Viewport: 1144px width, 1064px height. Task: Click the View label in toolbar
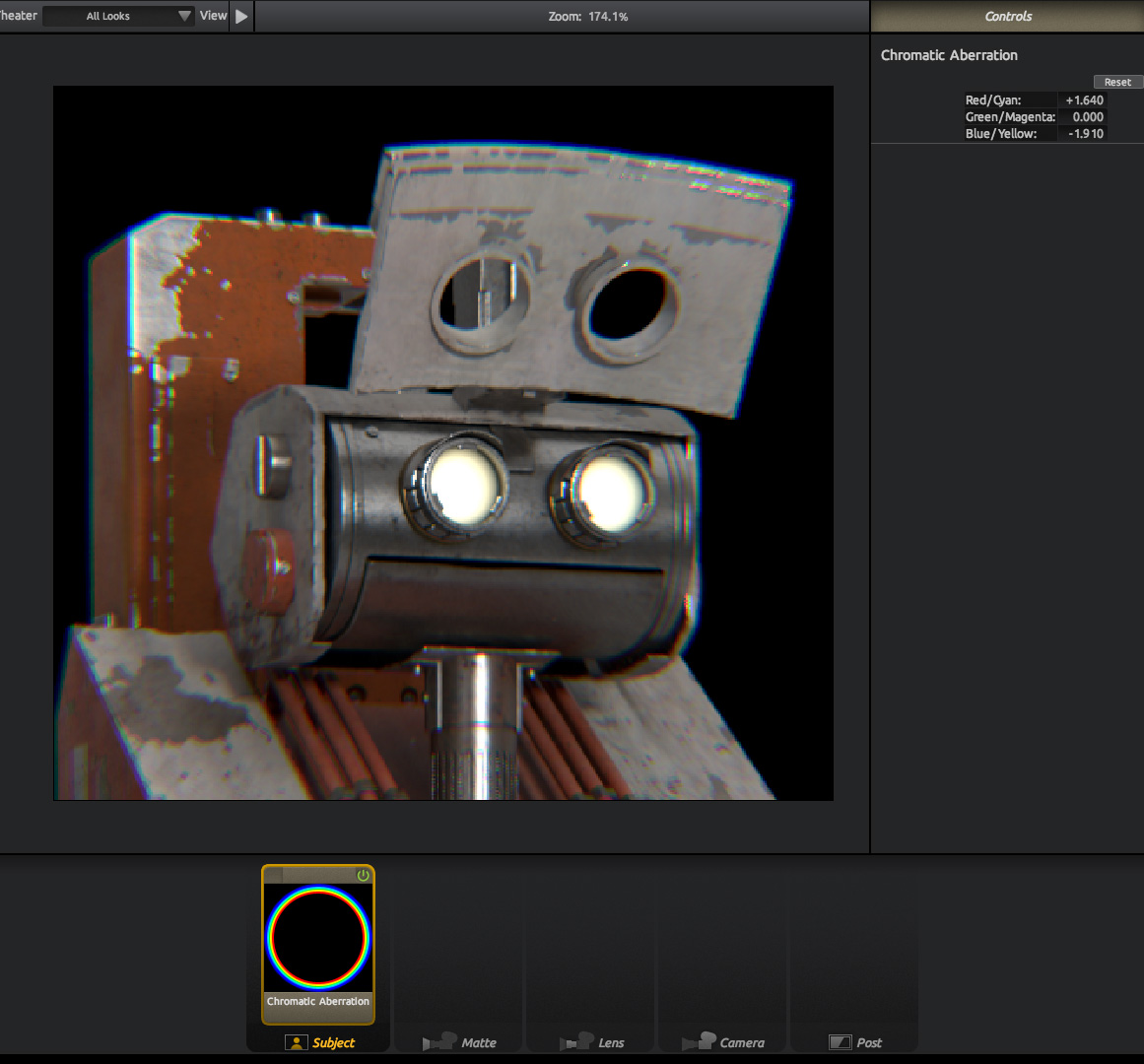tap(213, 16)
